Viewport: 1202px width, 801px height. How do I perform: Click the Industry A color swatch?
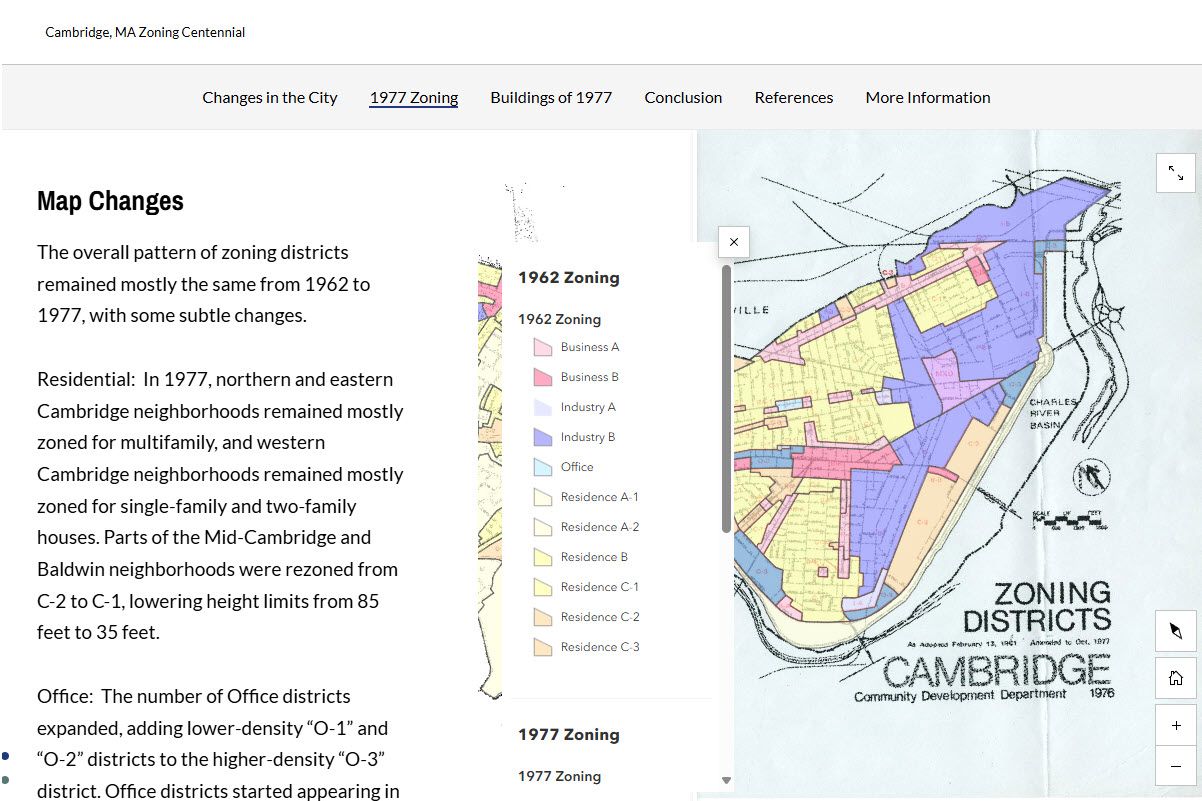point(543,408)
